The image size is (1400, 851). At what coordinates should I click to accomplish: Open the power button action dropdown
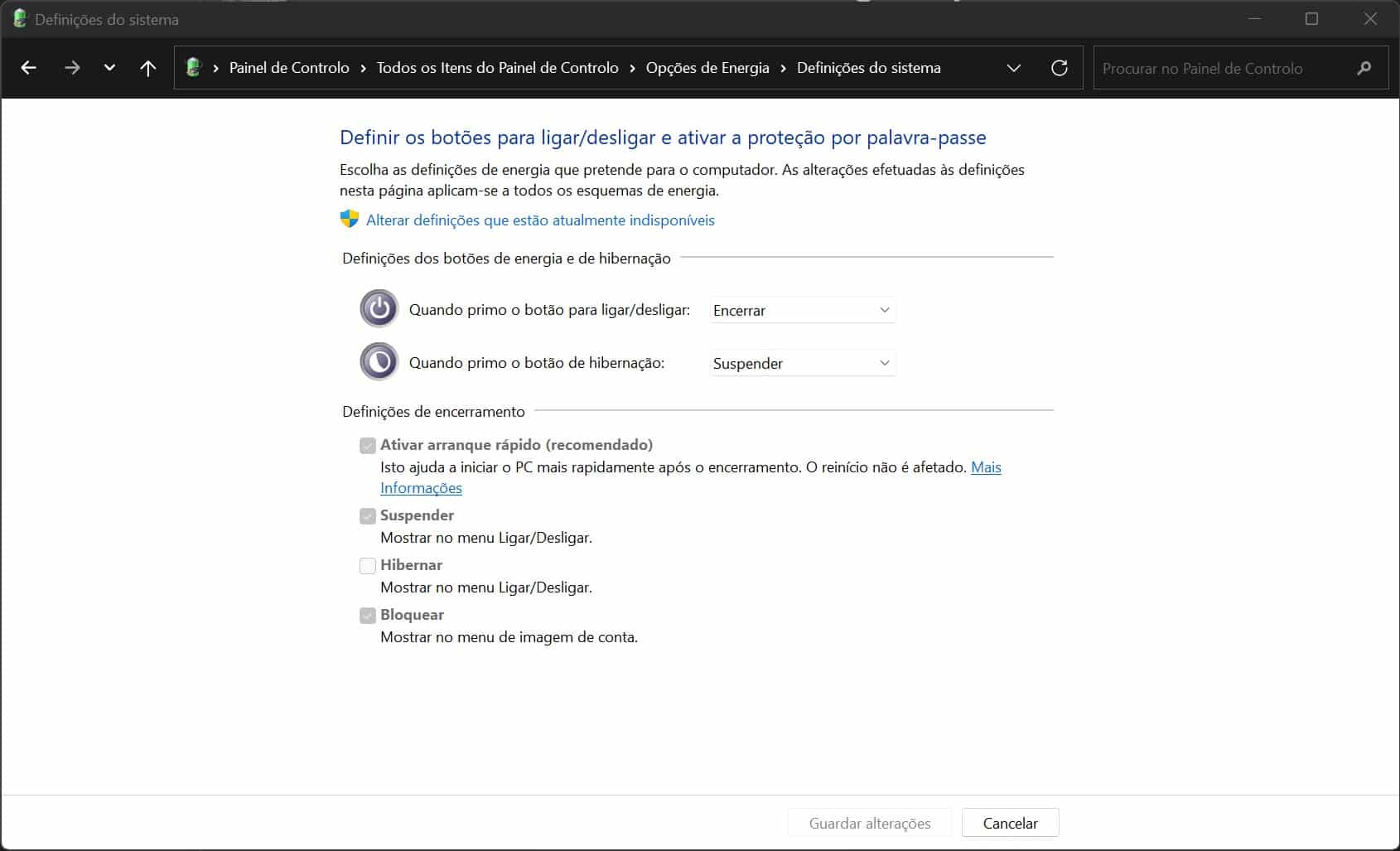pyautogui.click(x=802, y=310)
